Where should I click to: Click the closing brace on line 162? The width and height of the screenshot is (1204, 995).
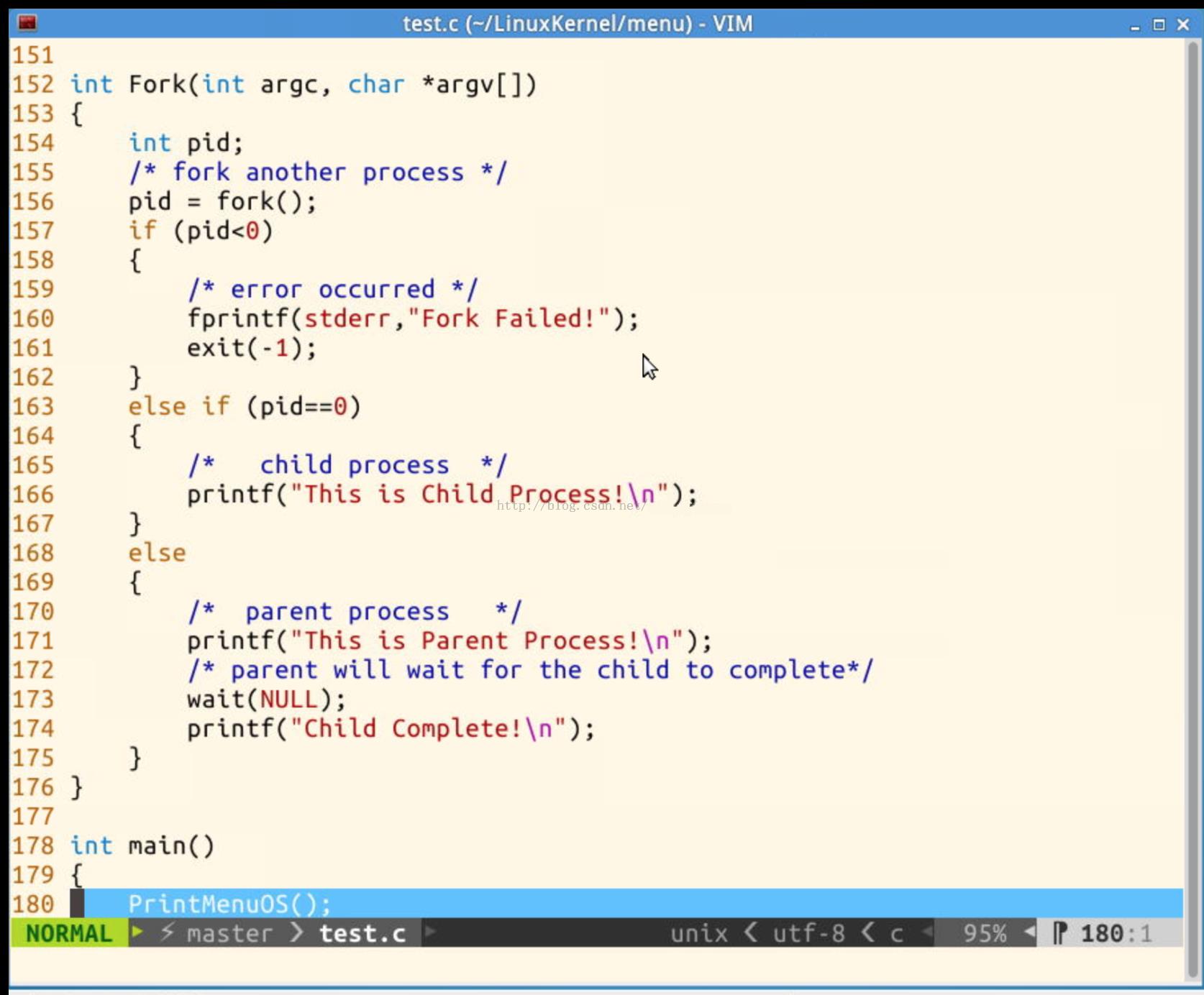[135, 377]
